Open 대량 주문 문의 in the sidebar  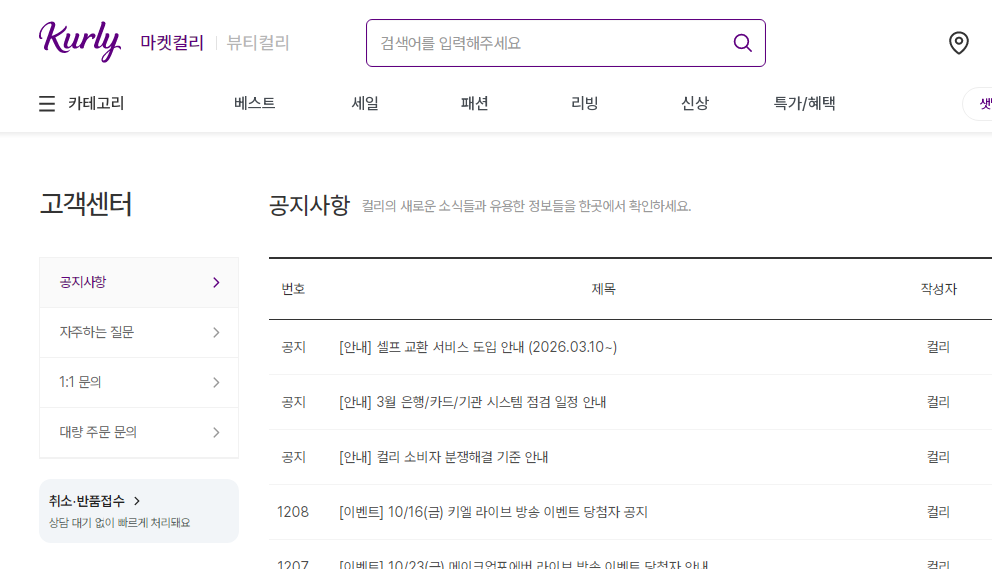point(139,432)
